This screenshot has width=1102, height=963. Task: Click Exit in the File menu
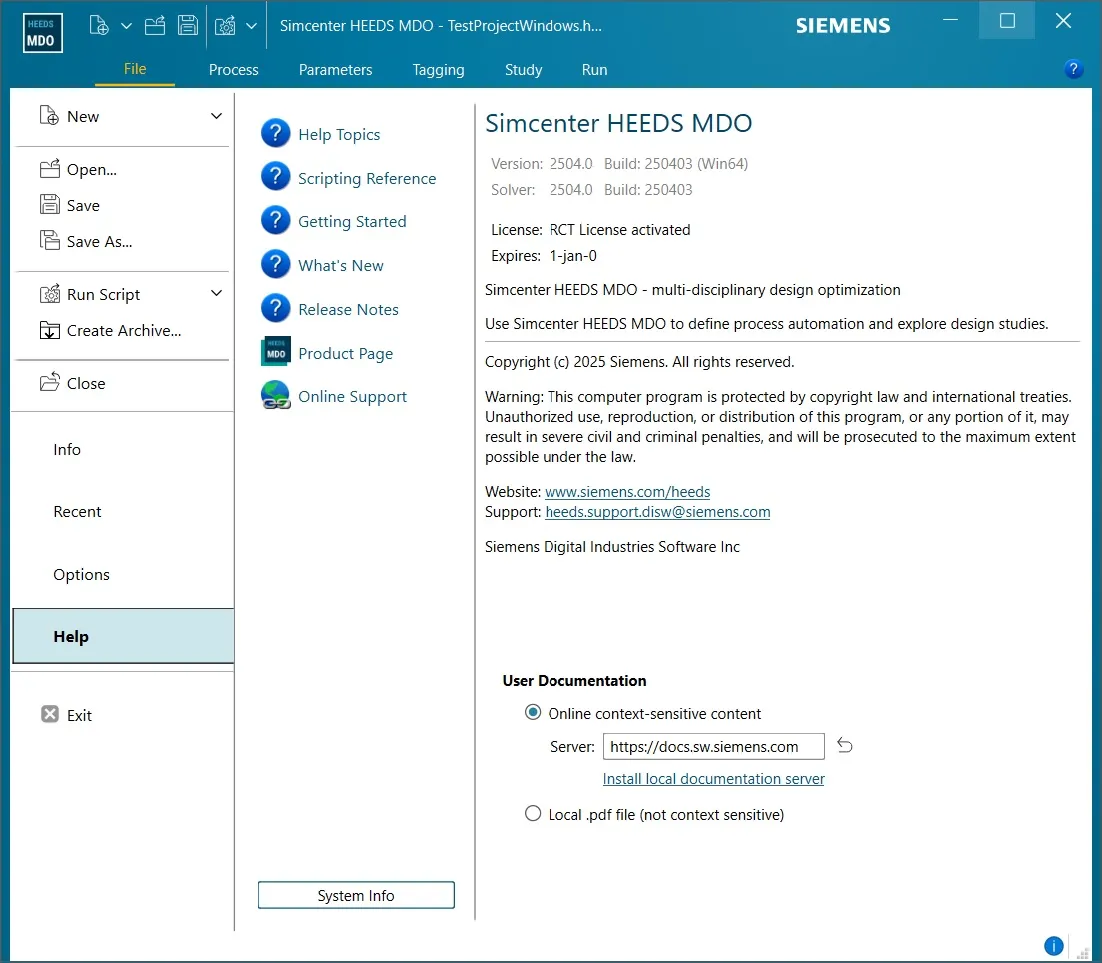coord(79,715)
